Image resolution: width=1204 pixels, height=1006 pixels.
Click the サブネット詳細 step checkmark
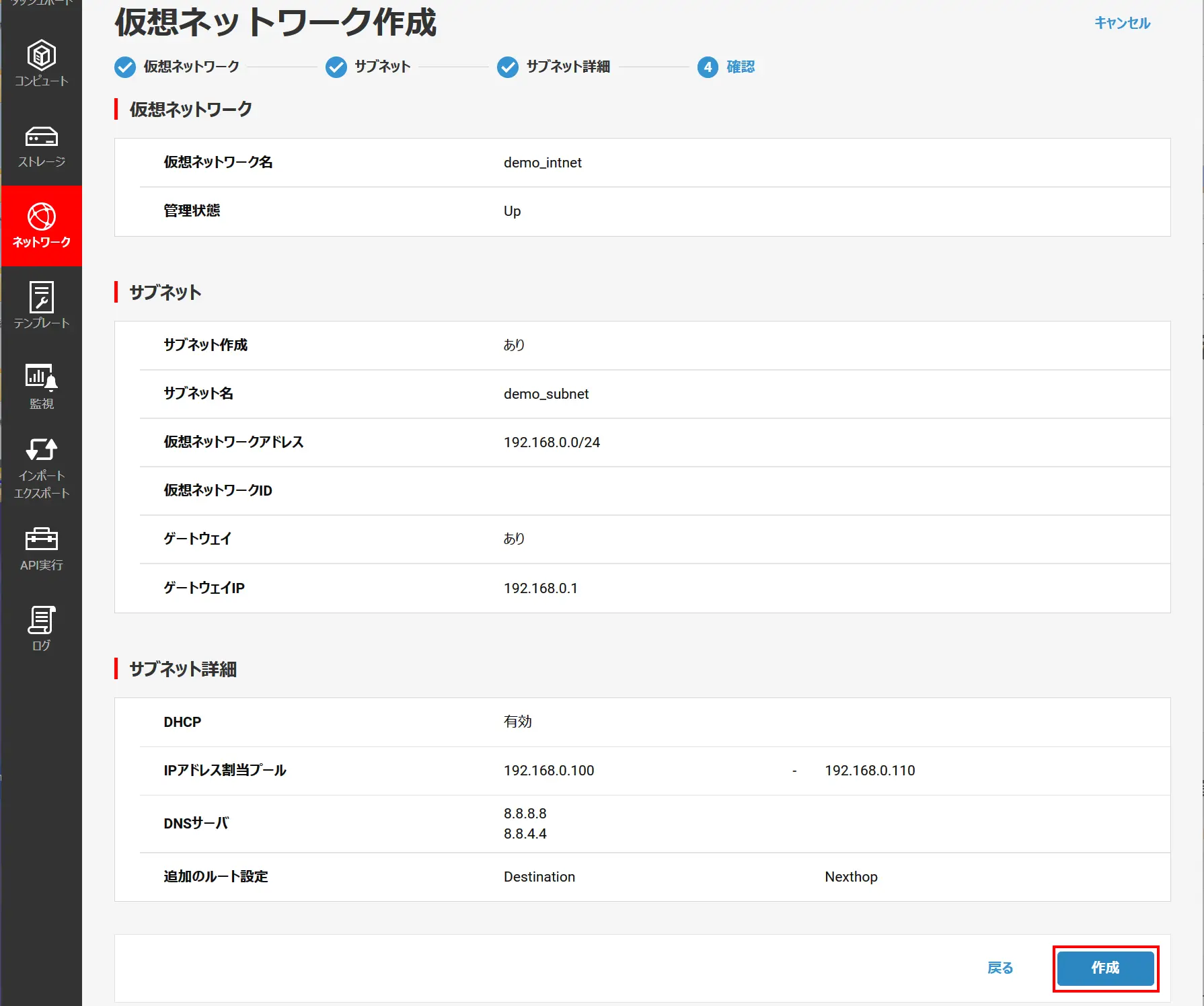point(508,67)
